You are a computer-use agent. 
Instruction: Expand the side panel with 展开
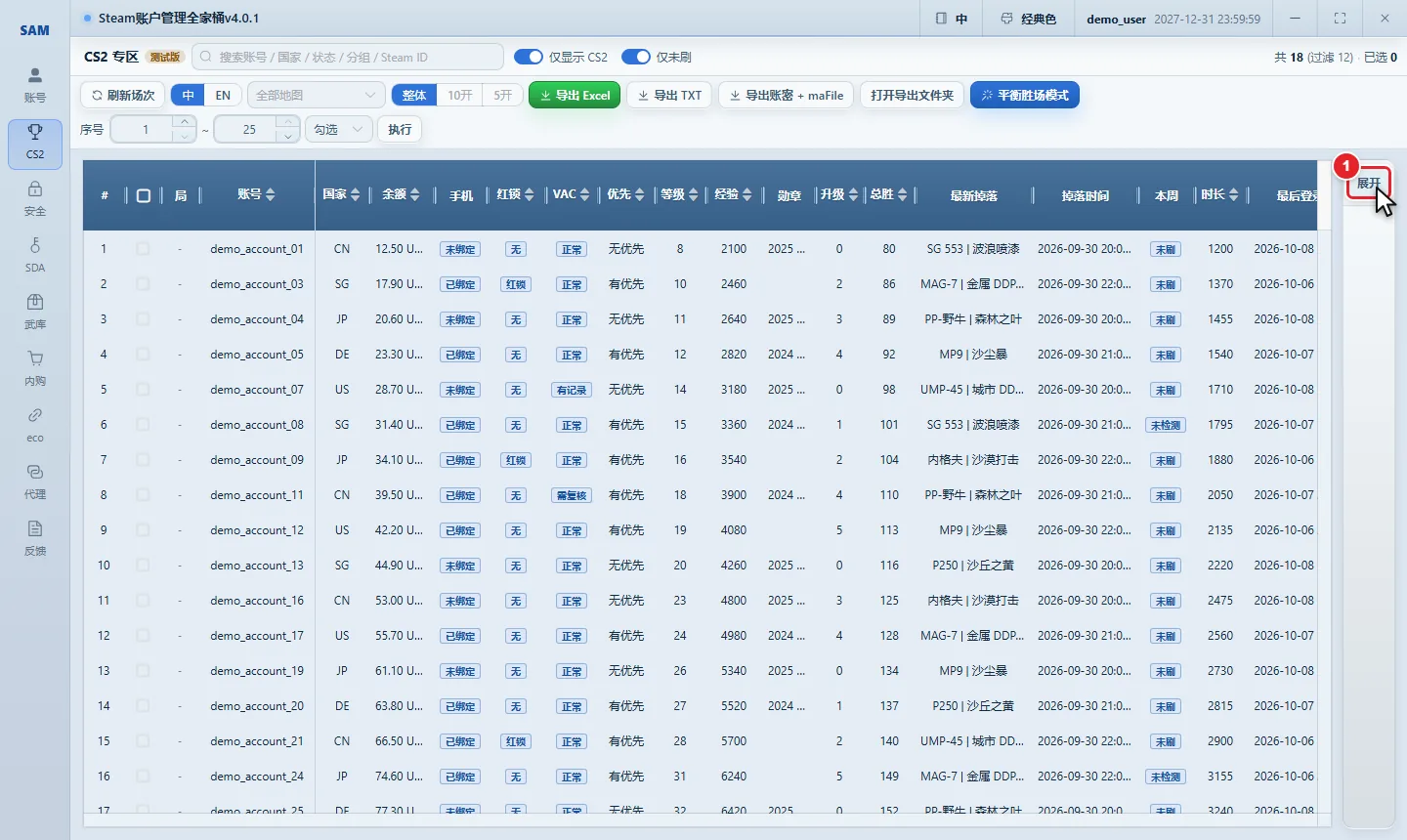pos(1369,184)
